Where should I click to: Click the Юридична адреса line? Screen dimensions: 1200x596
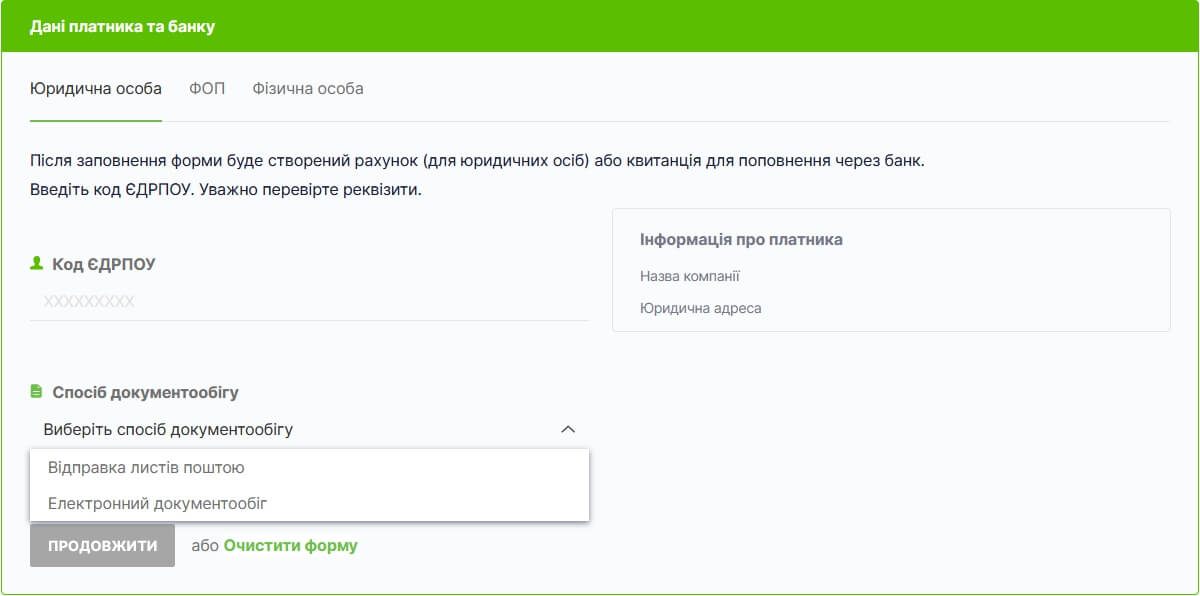pyautogui.click(x=701, y=308)
